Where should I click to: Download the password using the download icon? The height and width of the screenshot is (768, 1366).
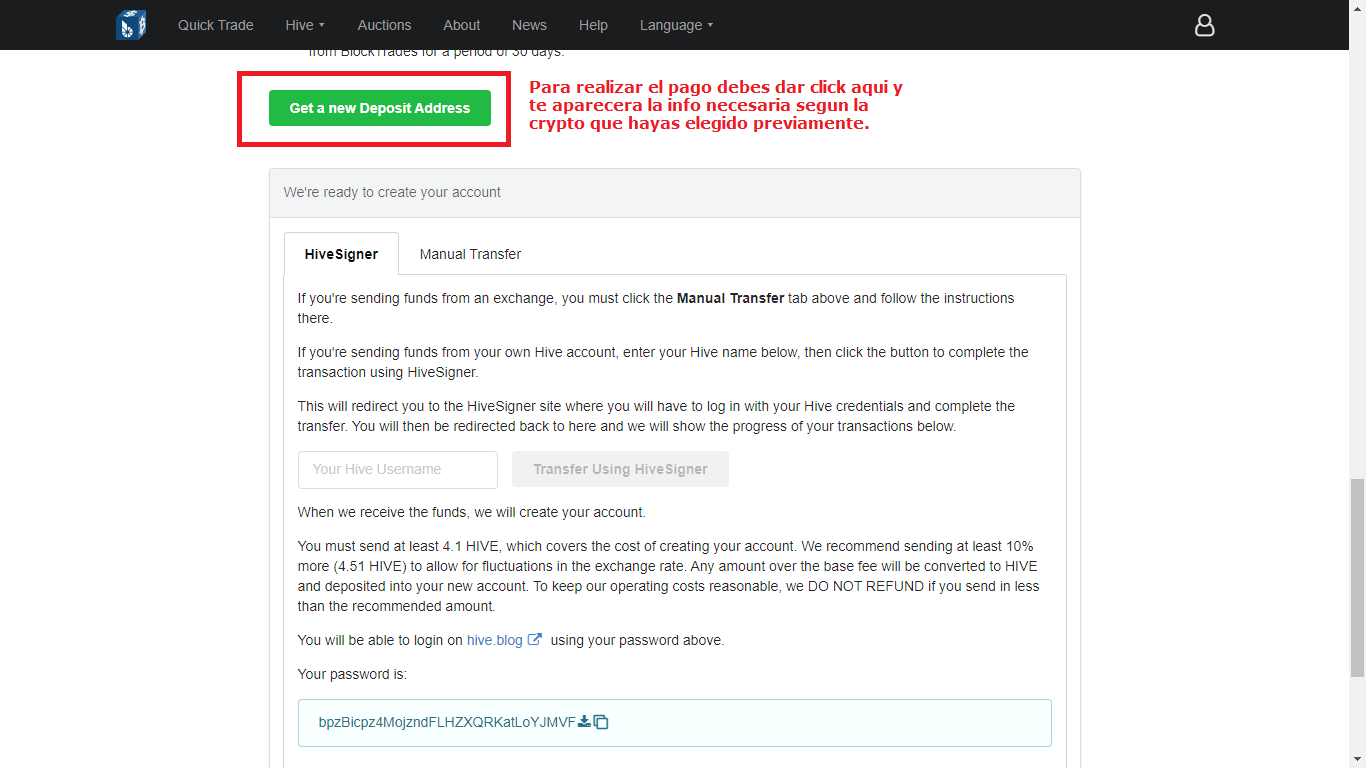(x=585, y=722)
